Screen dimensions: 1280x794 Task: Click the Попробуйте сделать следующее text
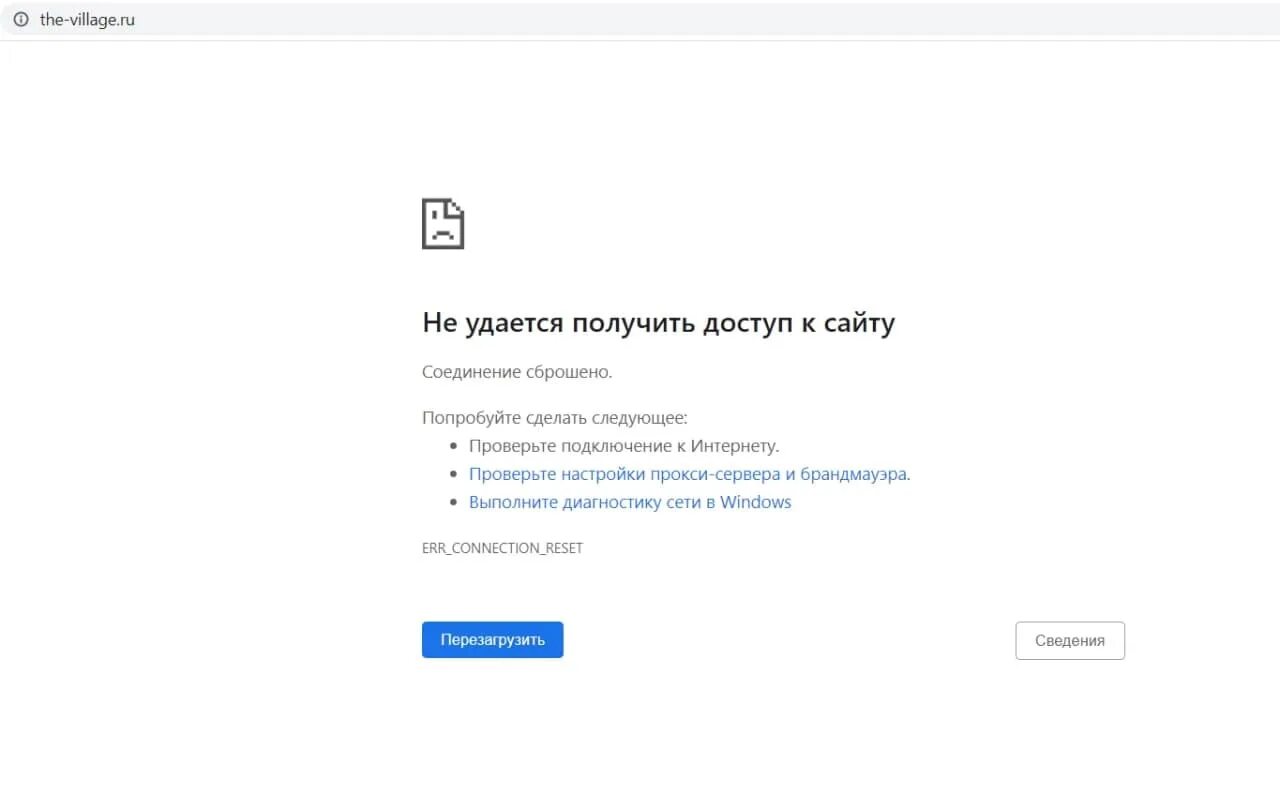tap(555, 418)
